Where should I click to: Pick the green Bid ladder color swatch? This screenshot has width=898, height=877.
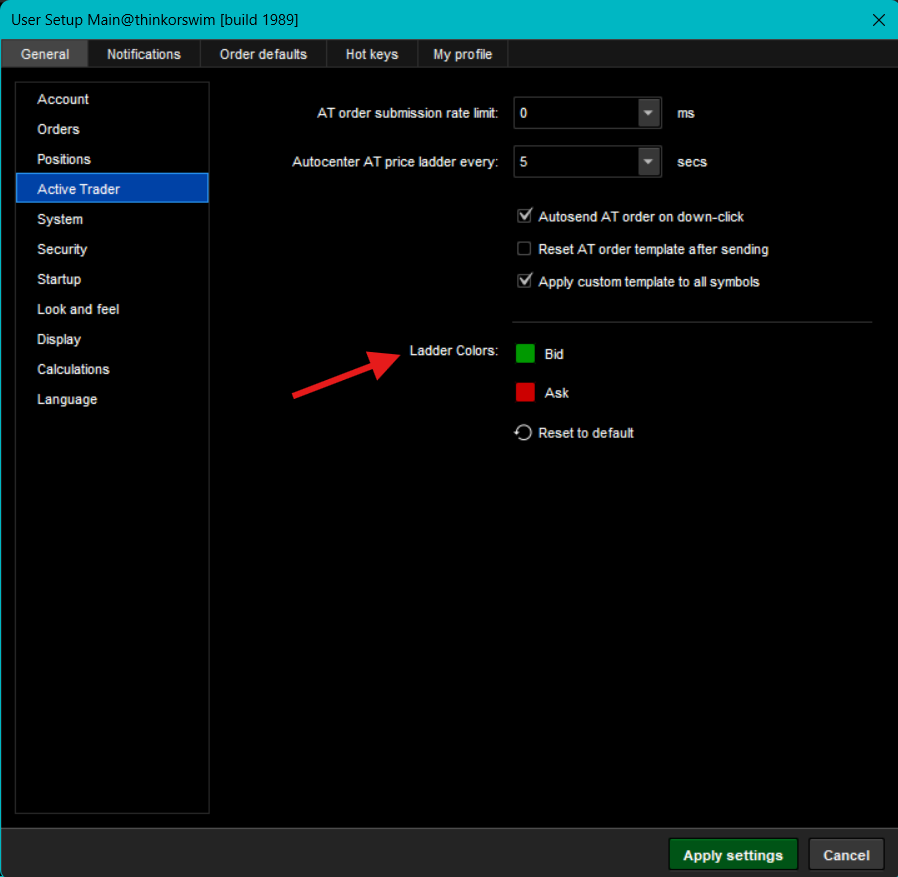coord(525,354)
